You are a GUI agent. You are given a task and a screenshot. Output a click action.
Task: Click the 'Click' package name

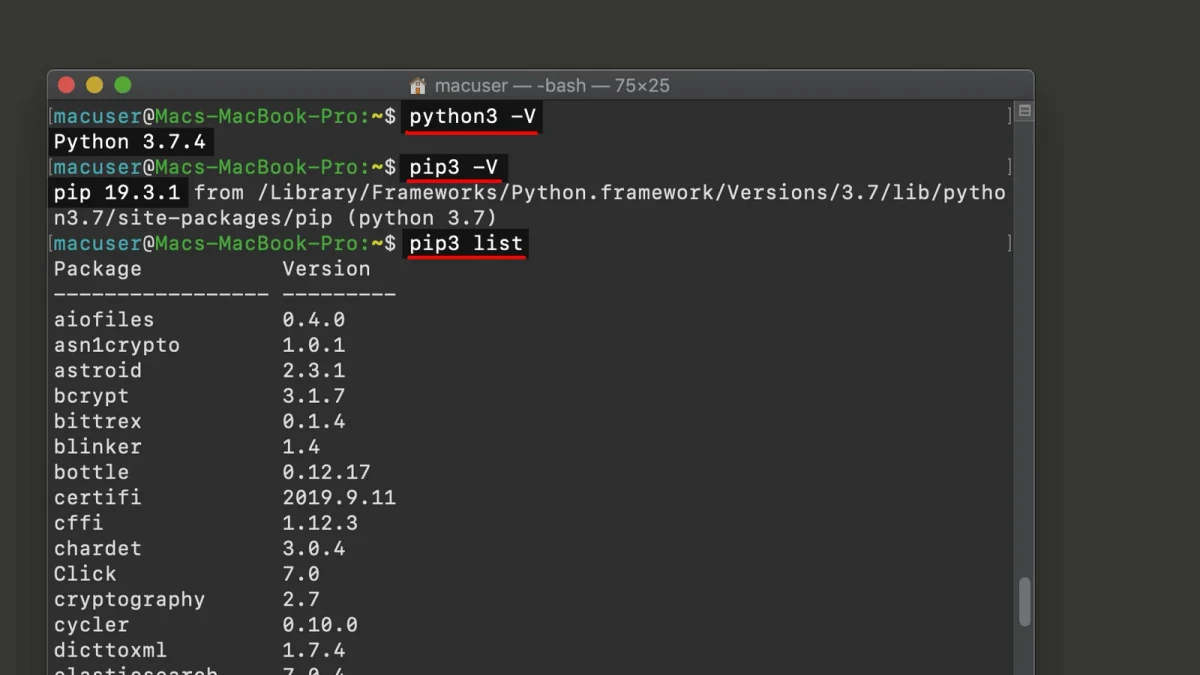(85, 574)
